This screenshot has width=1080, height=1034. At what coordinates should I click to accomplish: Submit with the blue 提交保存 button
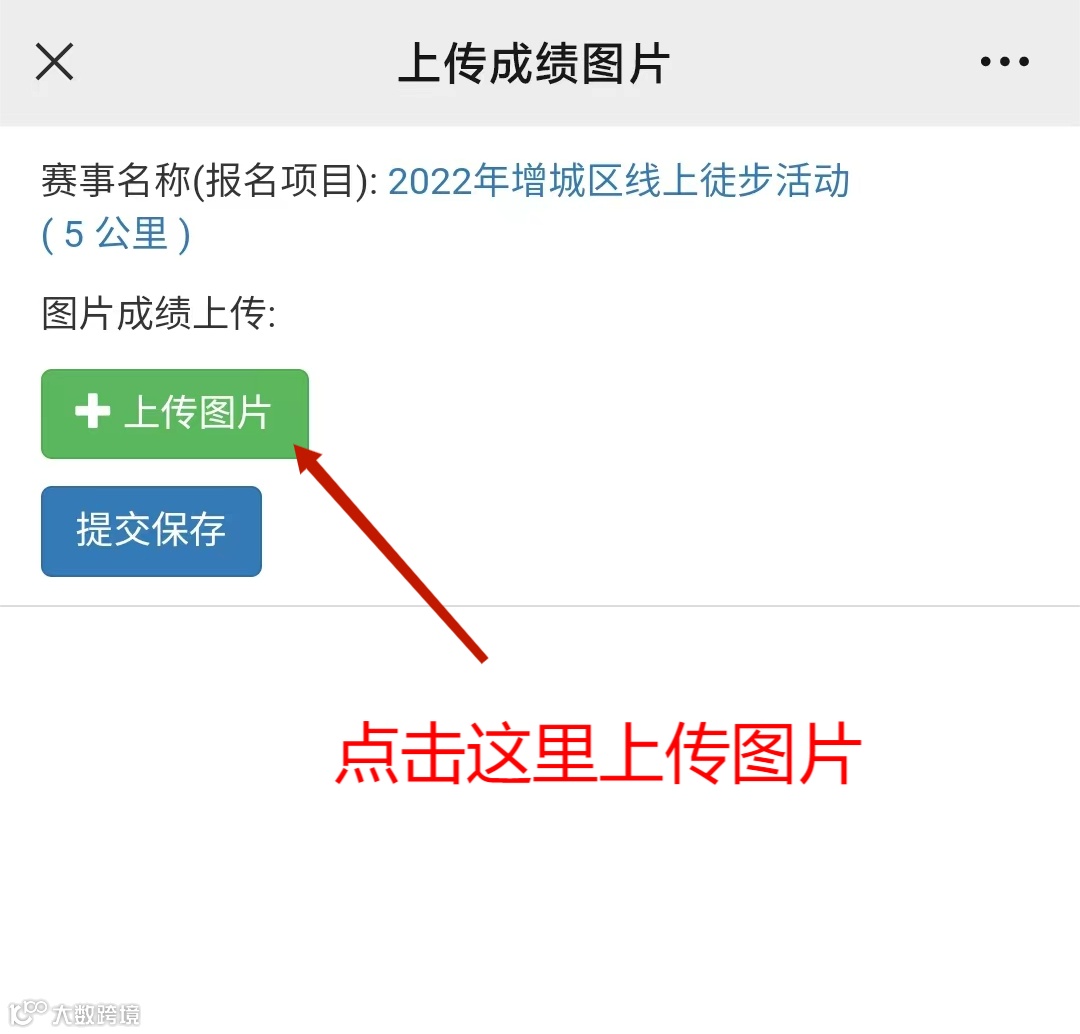pos(152,531)
